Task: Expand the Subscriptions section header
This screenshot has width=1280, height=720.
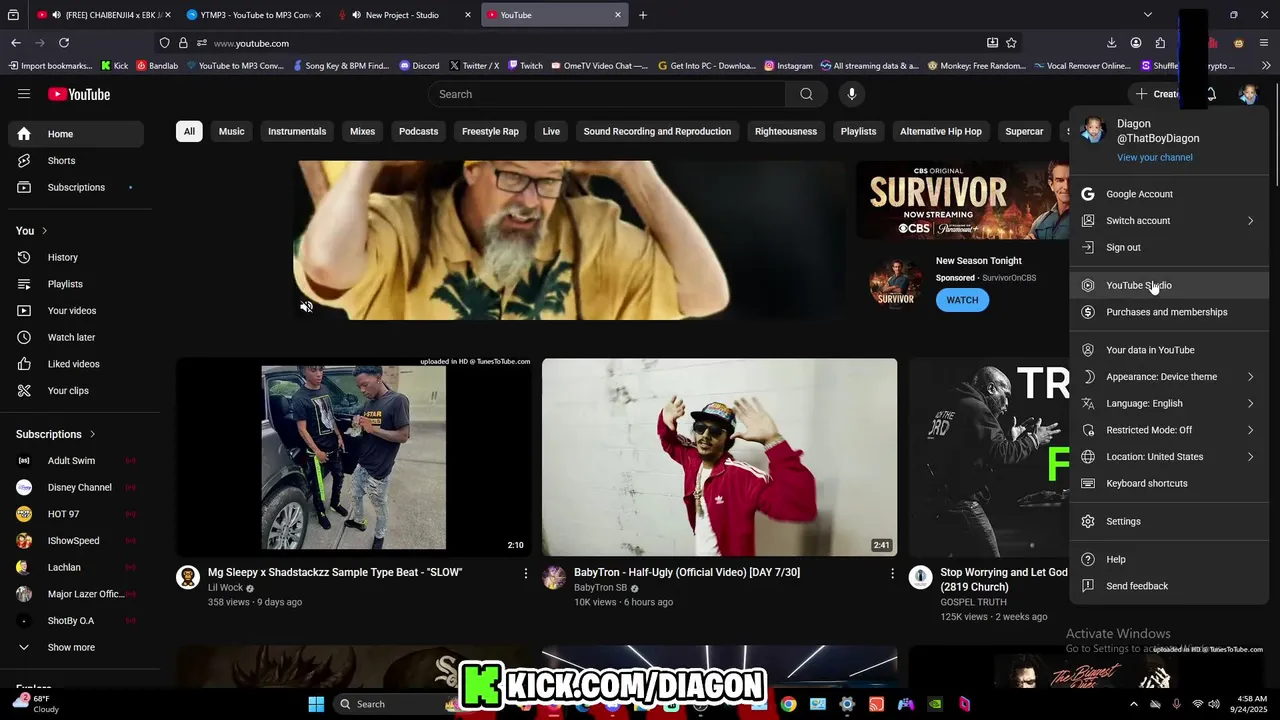Action: click(x=56, y=434)
